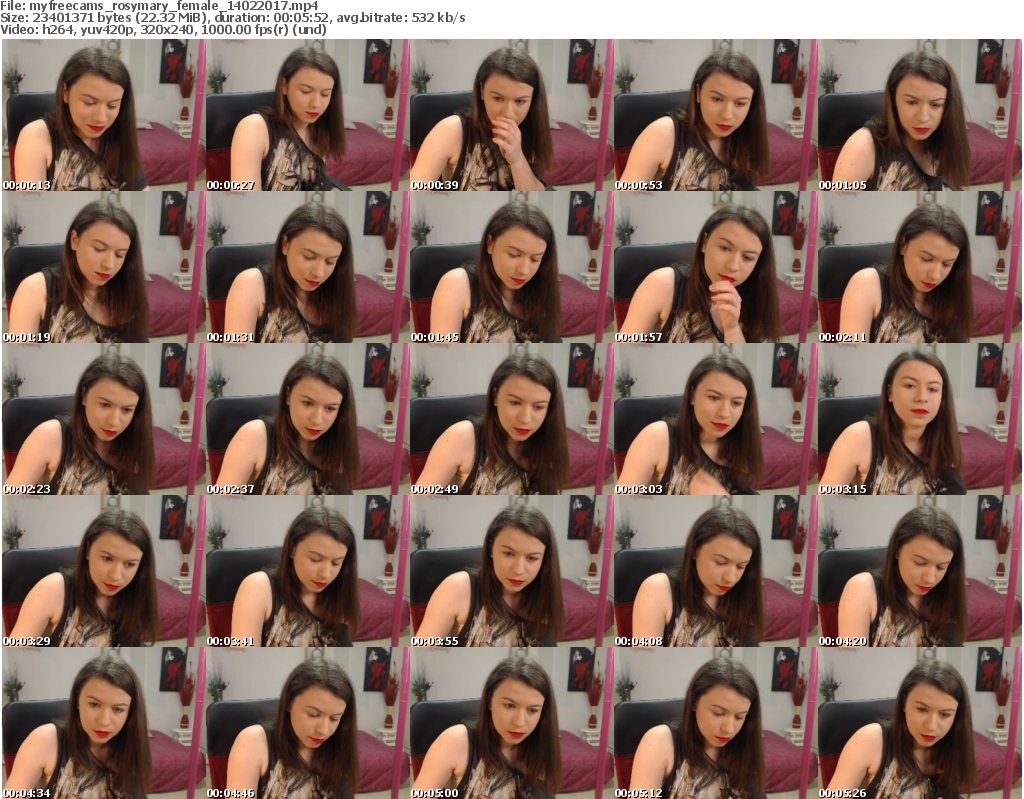Select the thumbnail stamped 00:05:26

coord(919,723)
